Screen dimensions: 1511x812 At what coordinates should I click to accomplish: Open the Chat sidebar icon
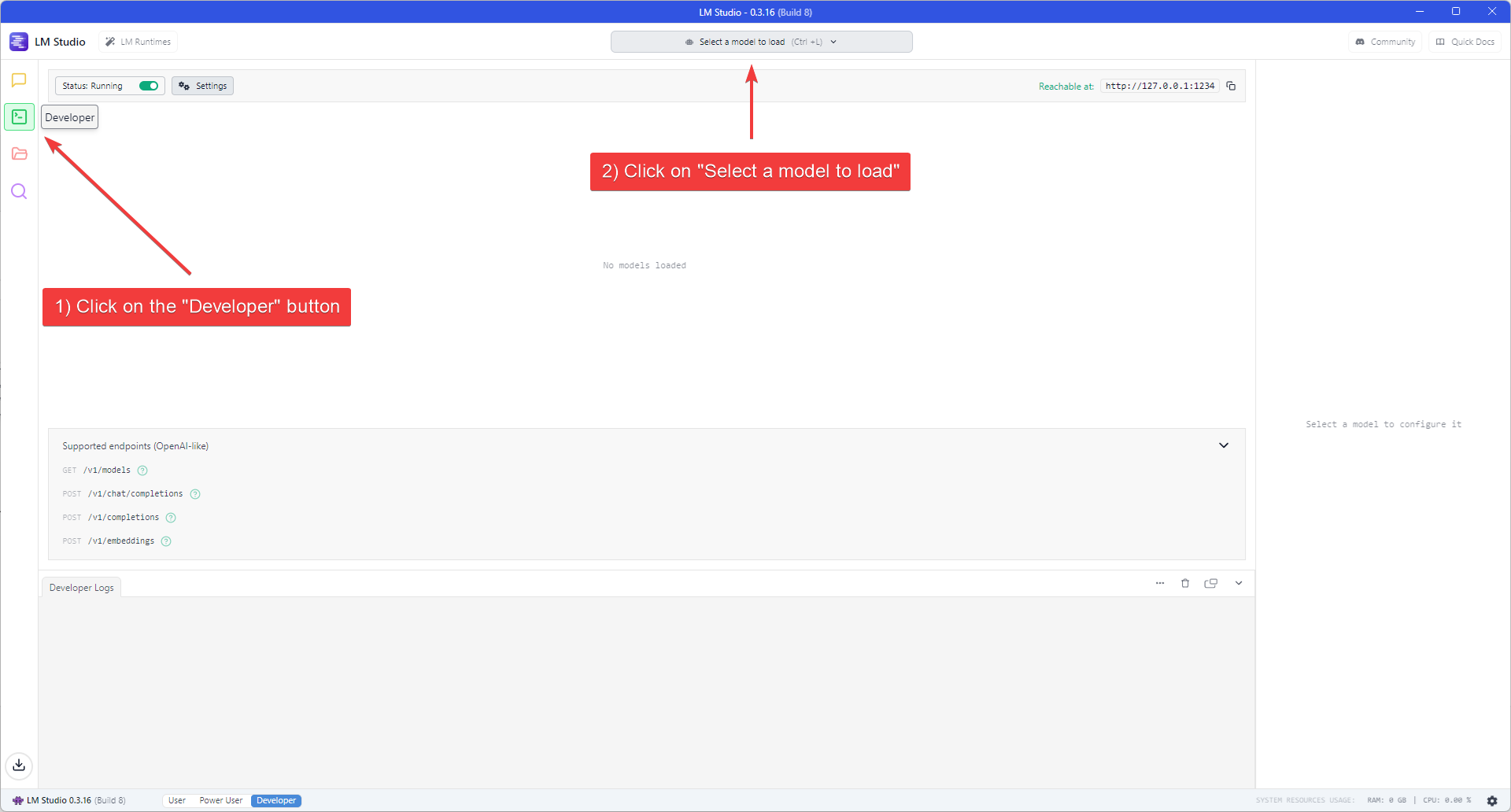point(19,80)
